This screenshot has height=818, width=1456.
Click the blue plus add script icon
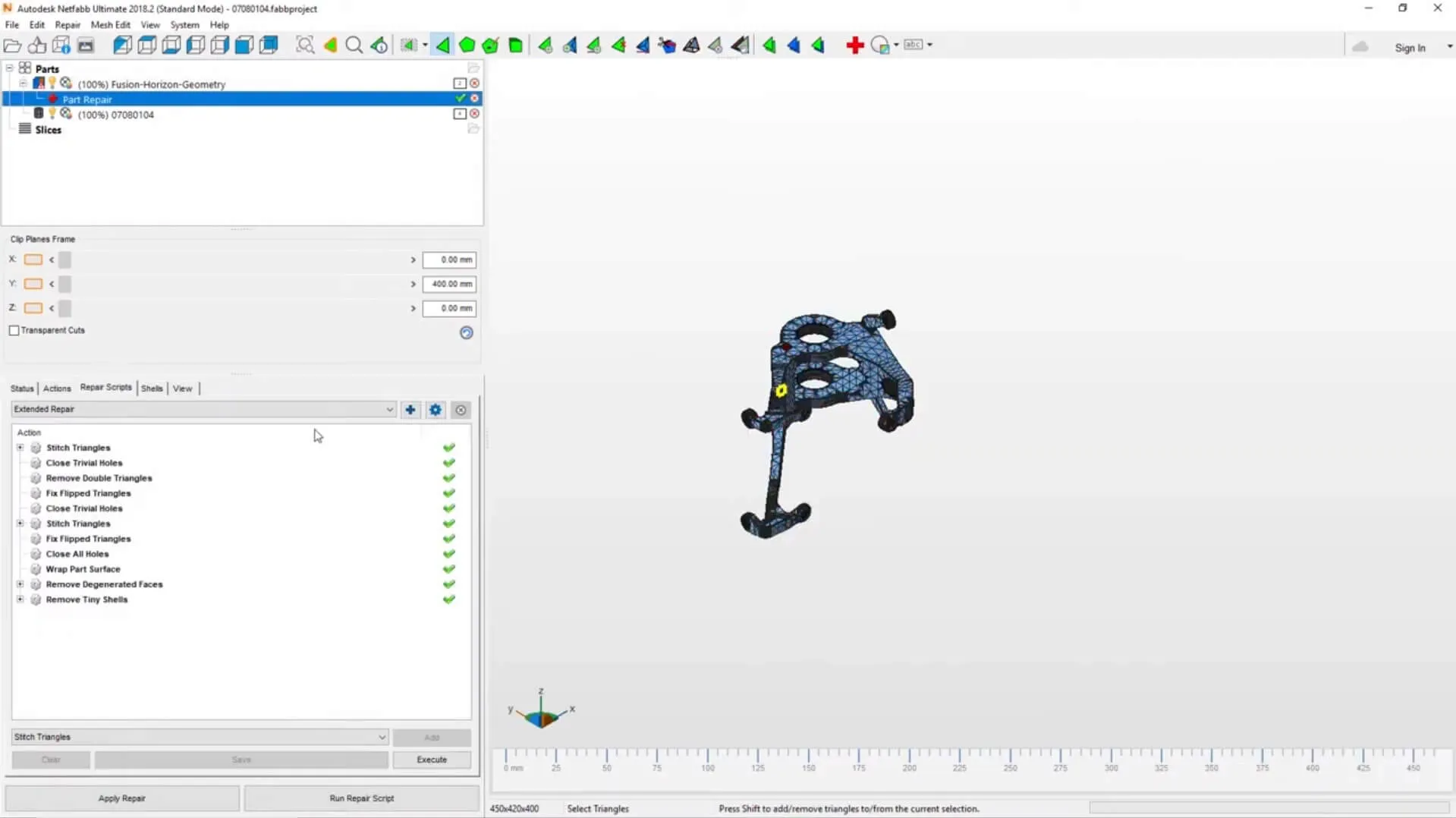pyautogui.click(x=410, y=410)
